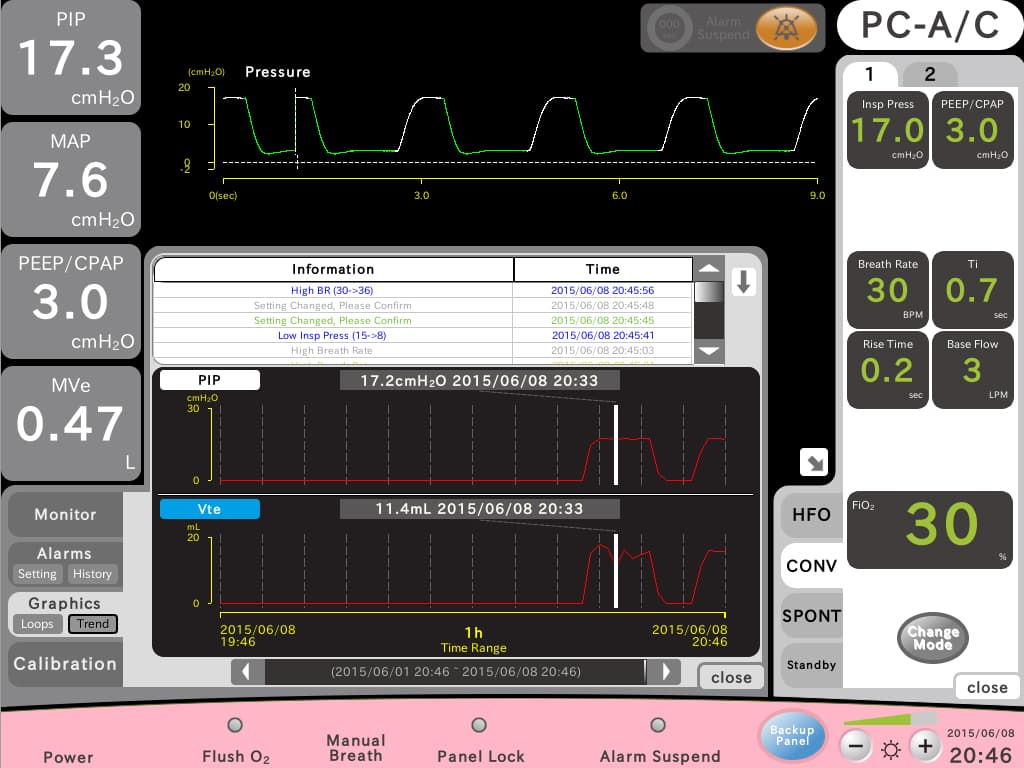Open the Calibration menu
1024x768 pixels.
click(65, 664)
